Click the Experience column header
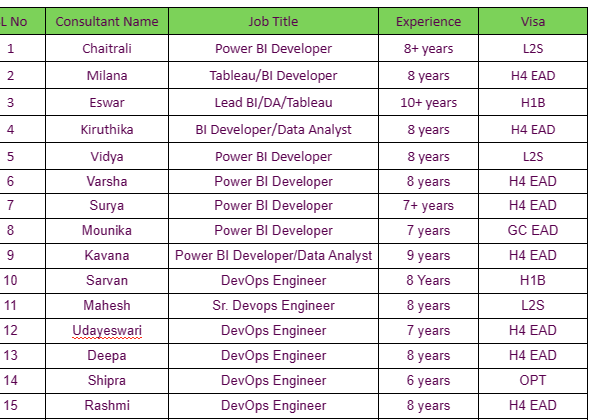 click(x=428, y=21)
